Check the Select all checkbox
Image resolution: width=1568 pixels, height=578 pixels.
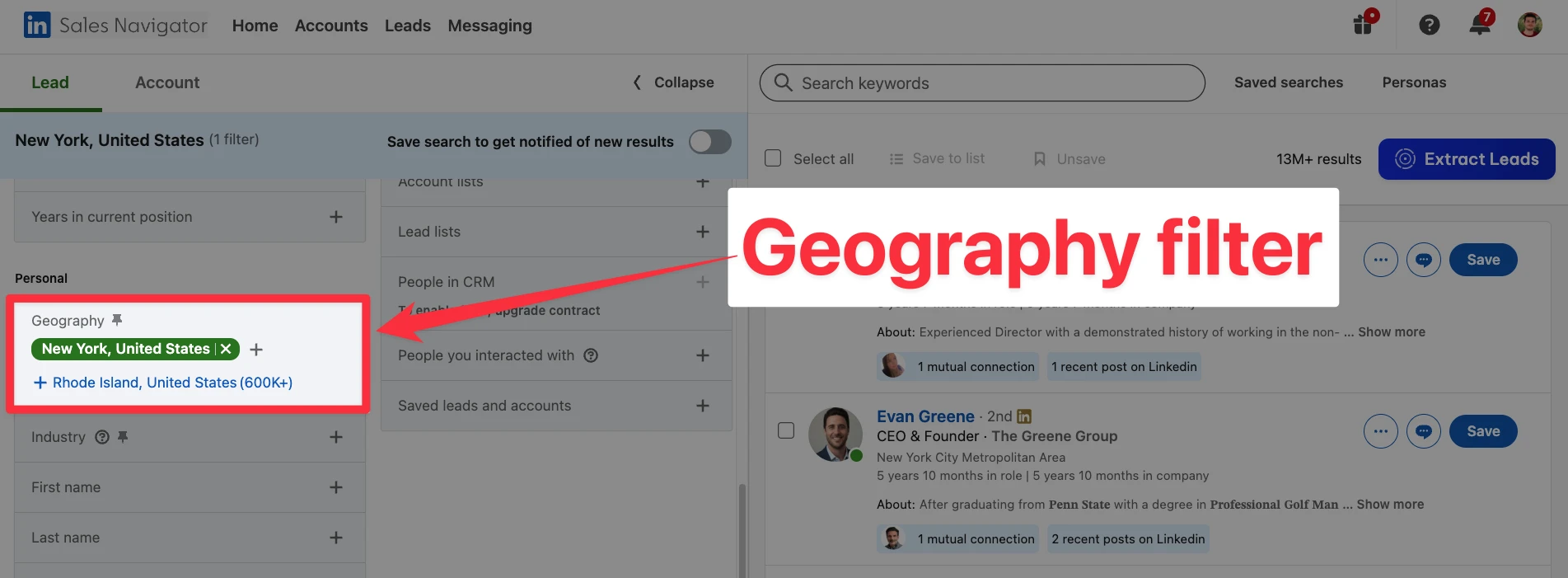click(773, 157)
